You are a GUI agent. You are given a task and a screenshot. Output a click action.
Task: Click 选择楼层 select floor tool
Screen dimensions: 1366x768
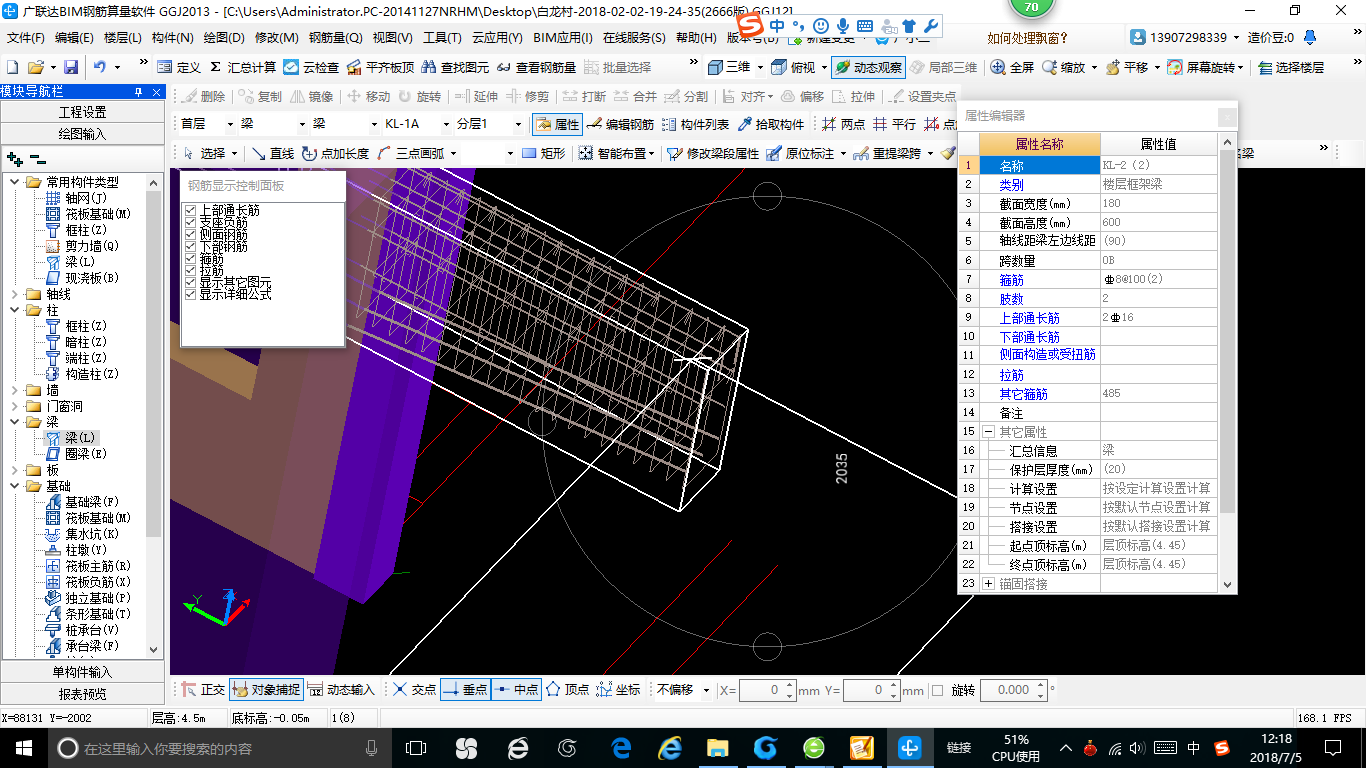point(1291,67)
